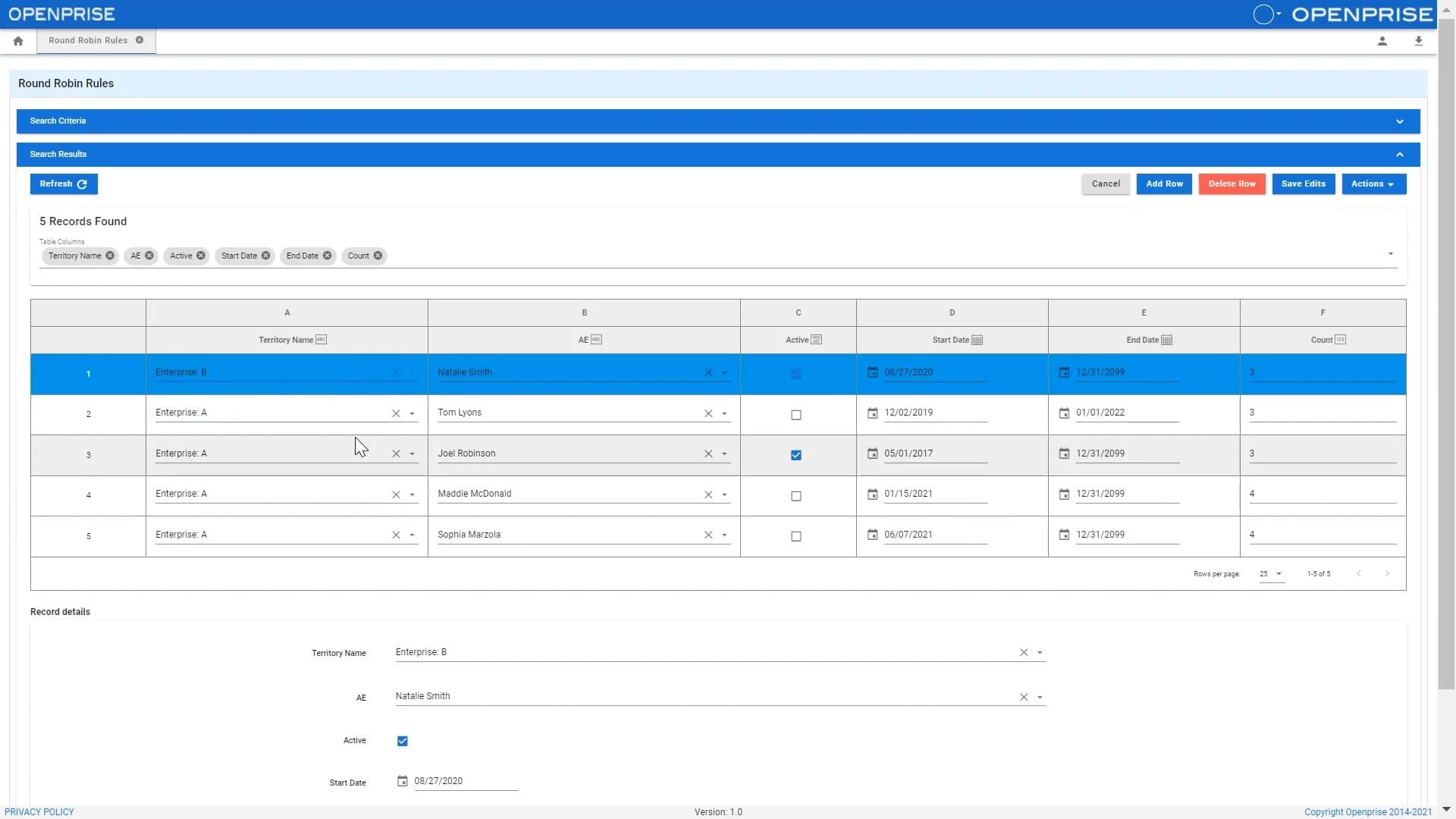Click the user profile icon top right

tap(1383, 41)
